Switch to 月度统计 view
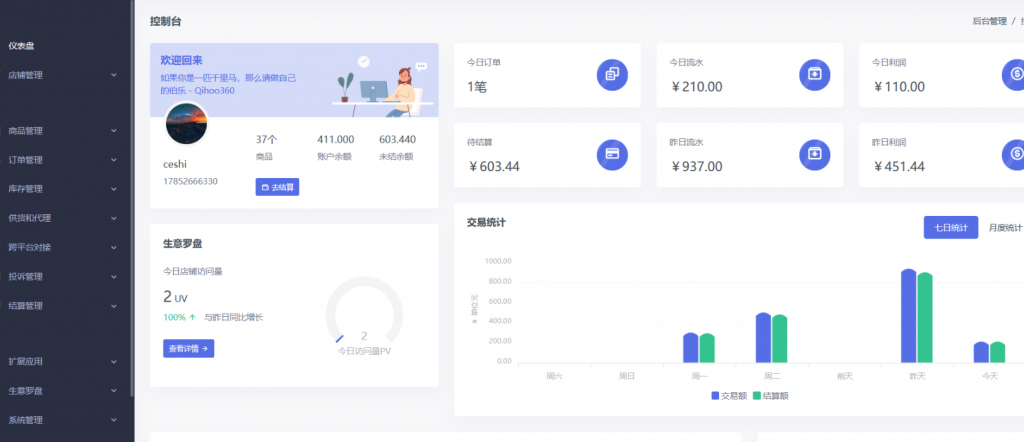 click(x=1004, y=227)
